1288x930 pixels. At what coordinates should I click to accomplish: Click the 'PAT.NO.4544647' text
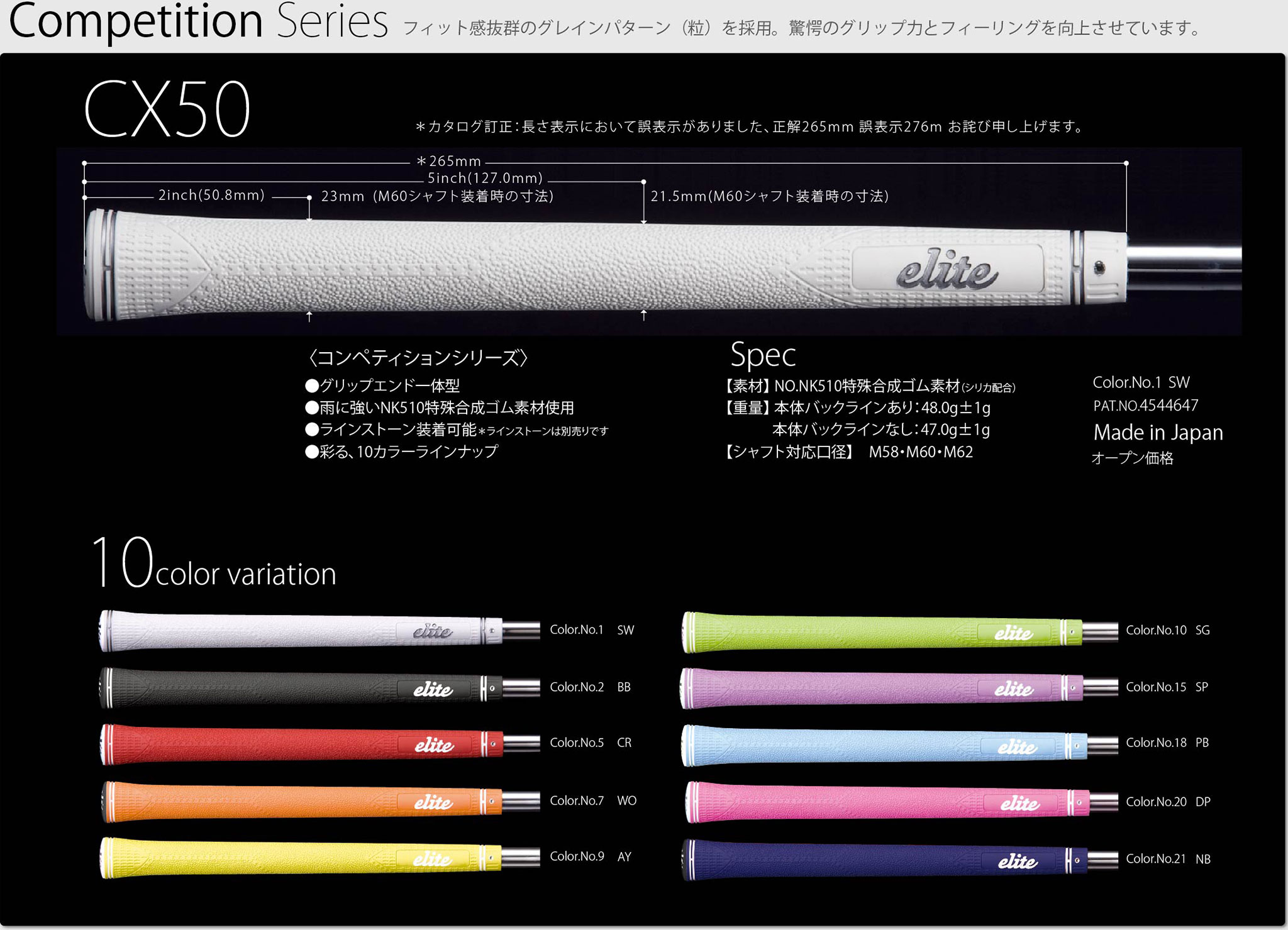[1145, 406]
